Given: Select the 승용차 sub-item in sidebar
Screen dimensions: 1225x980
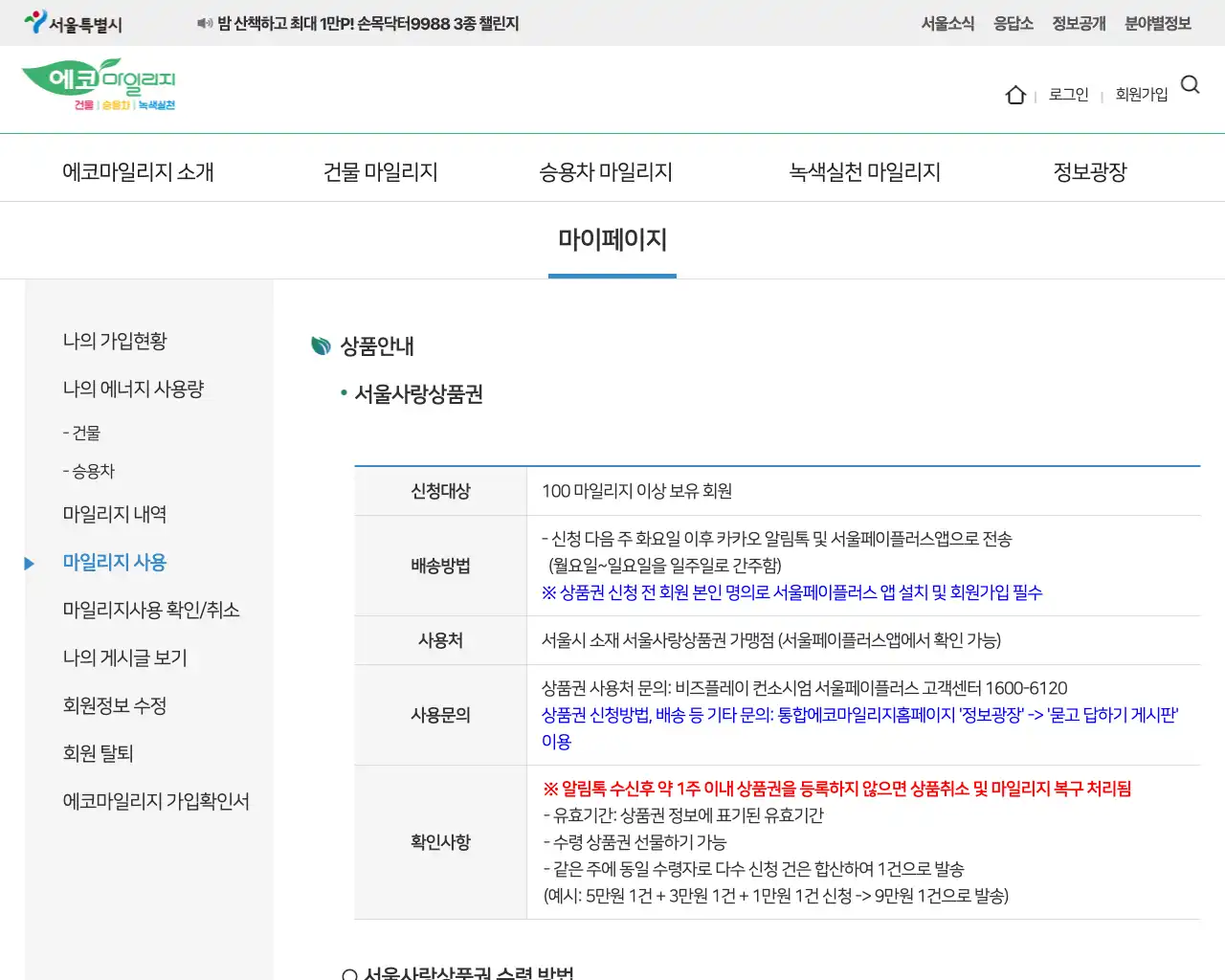Looking at the screenshot, I should point(88,471).
